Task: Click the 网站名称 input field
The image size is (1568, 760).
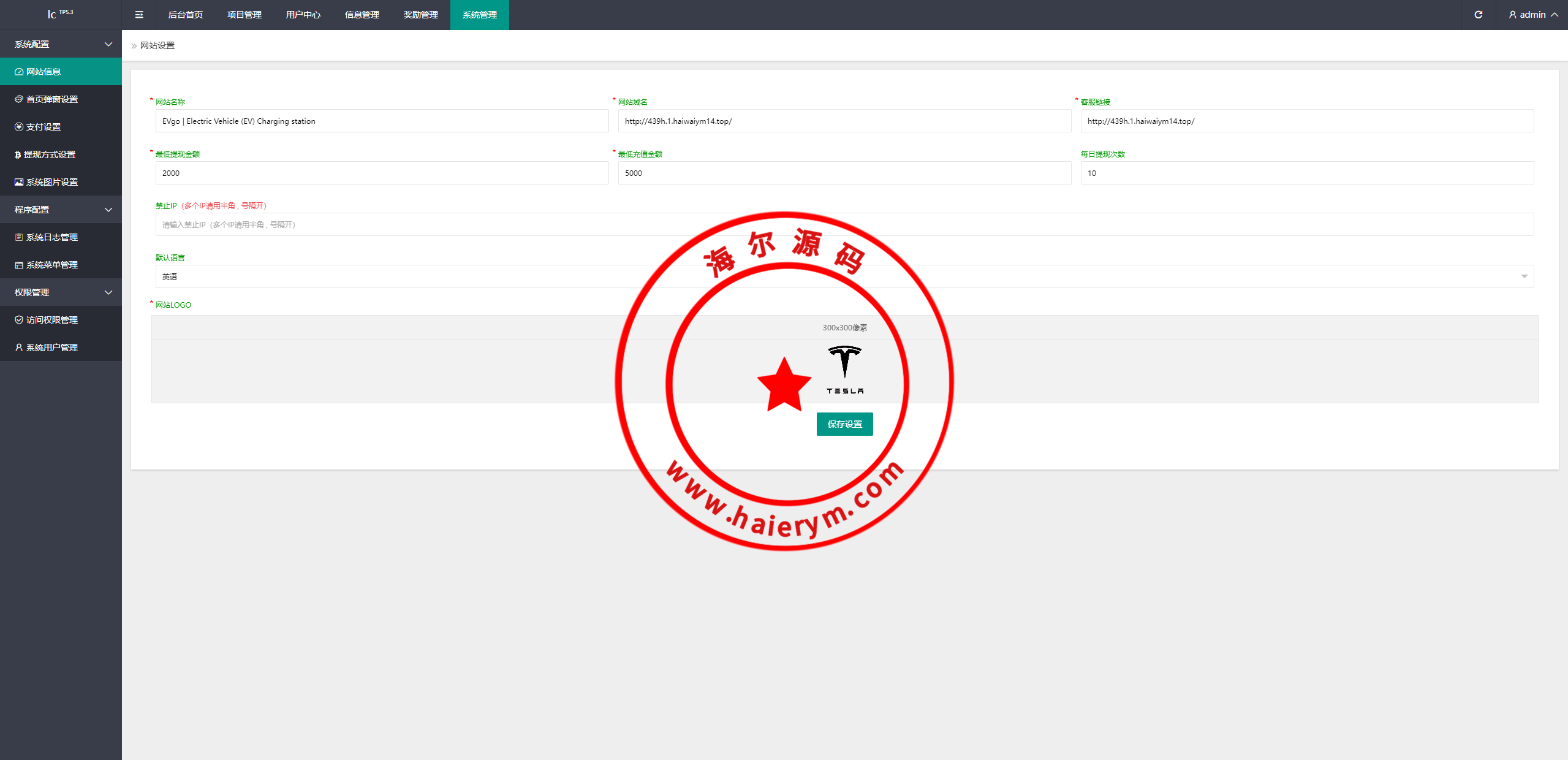Action: click(382, 121)
